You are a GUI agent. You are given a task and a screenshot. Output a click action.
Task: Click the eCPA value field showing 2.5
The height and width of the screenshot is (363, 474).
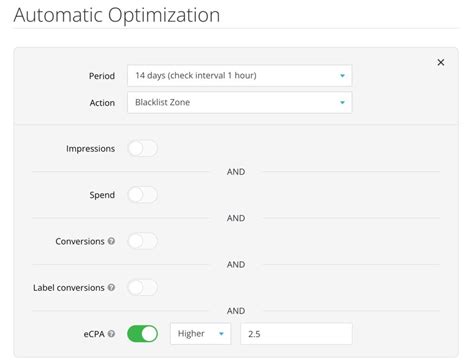[x=296, y=334]
